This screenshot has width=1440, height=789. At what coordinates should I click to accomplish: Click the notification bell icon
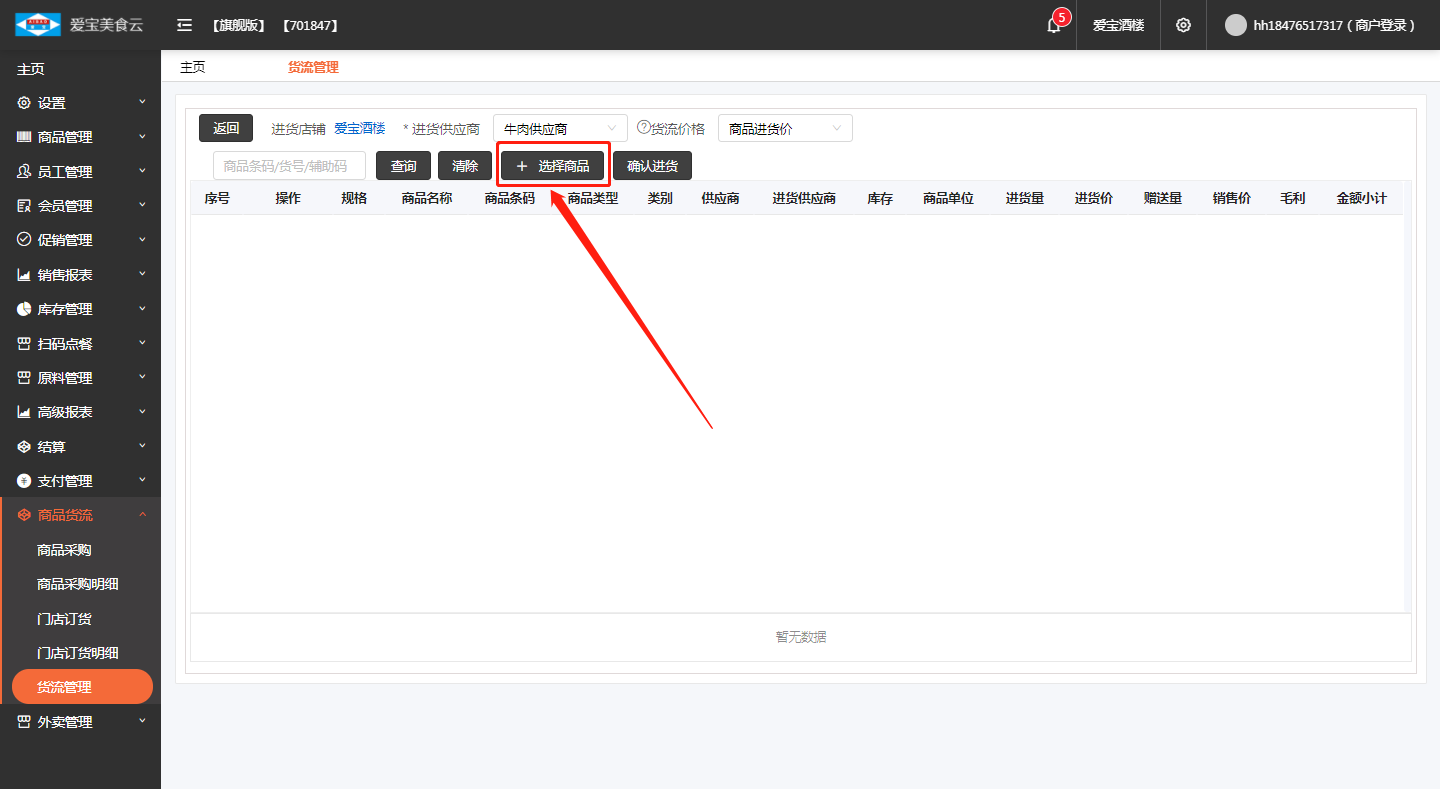point(1053,25)
